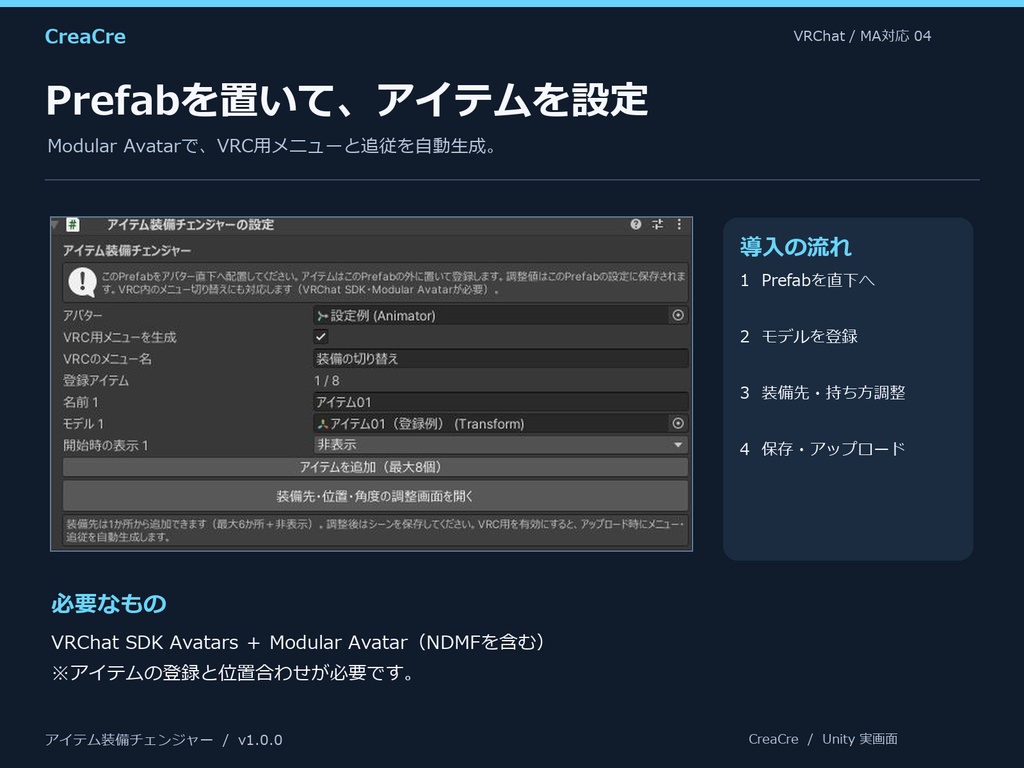The width and height of the screenshot is (1024, 768).
Task: Click the CreaCre / Unity 実画面 footer text
Action: pyautogui.click(x=823, y=739)
